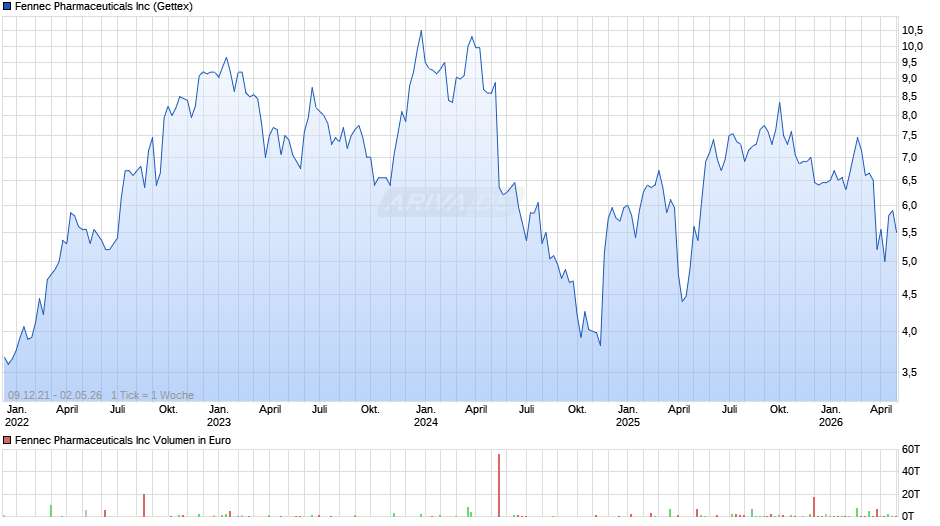Click the 5,5 price axis label
940x526 pixels.
[909, 233]
